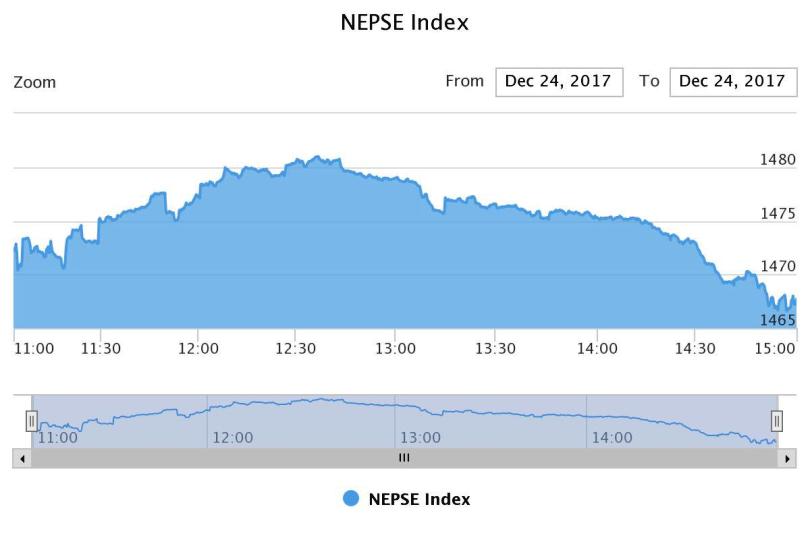Viewport: 810px width, 540px height.
Task: Click the 14:00 label in the navigator
Action: coord(612,437)
